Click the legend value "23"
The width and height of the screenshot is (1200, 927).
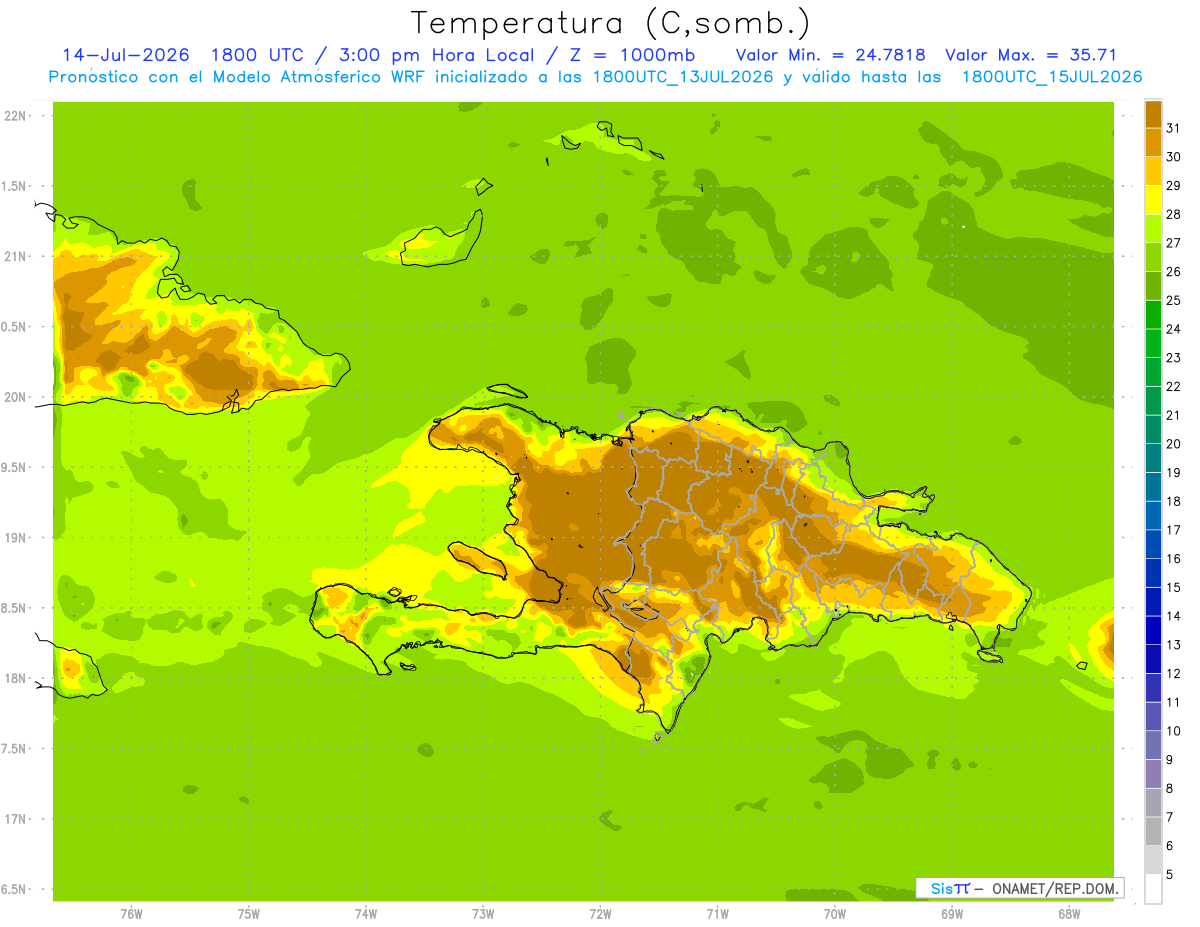tap(1174, 357)
